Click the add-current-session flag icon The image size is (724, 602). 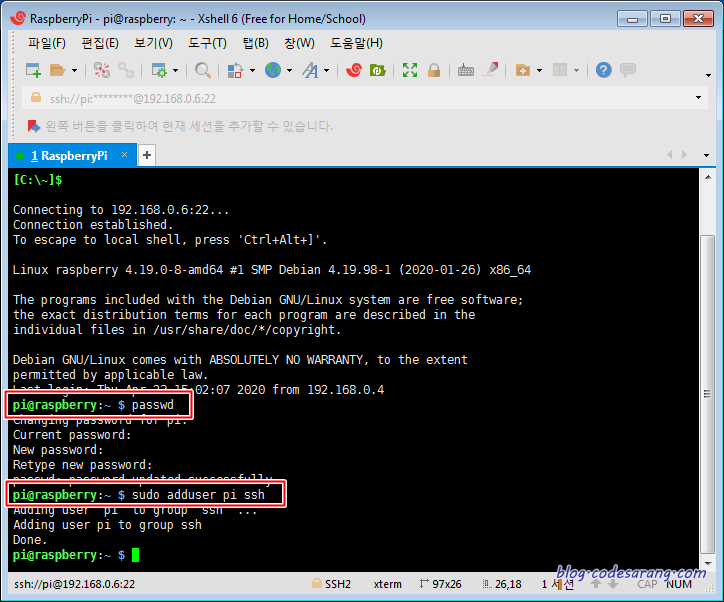tap(34, 126)
